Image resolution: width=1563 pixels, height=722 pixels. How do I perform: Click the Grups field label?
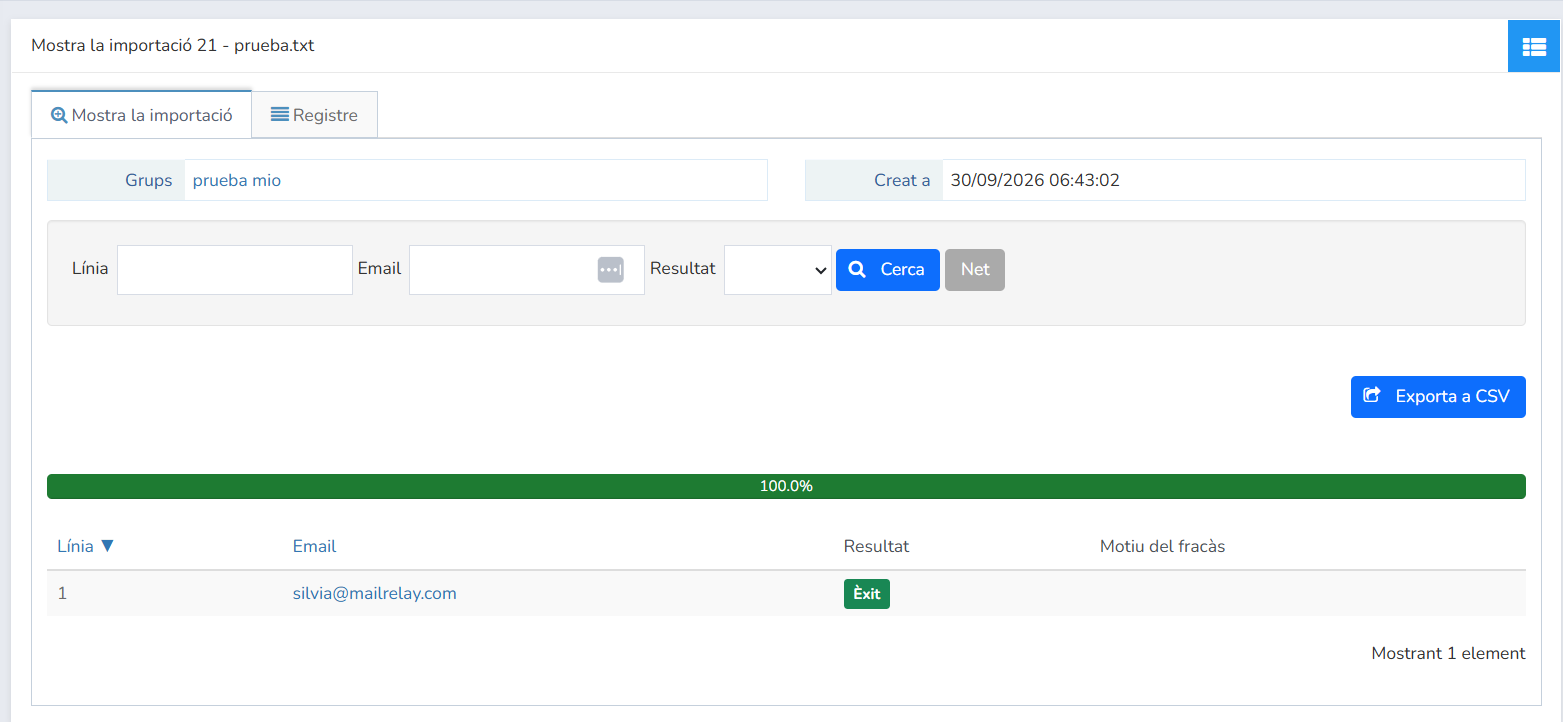[x=149, y=181]
